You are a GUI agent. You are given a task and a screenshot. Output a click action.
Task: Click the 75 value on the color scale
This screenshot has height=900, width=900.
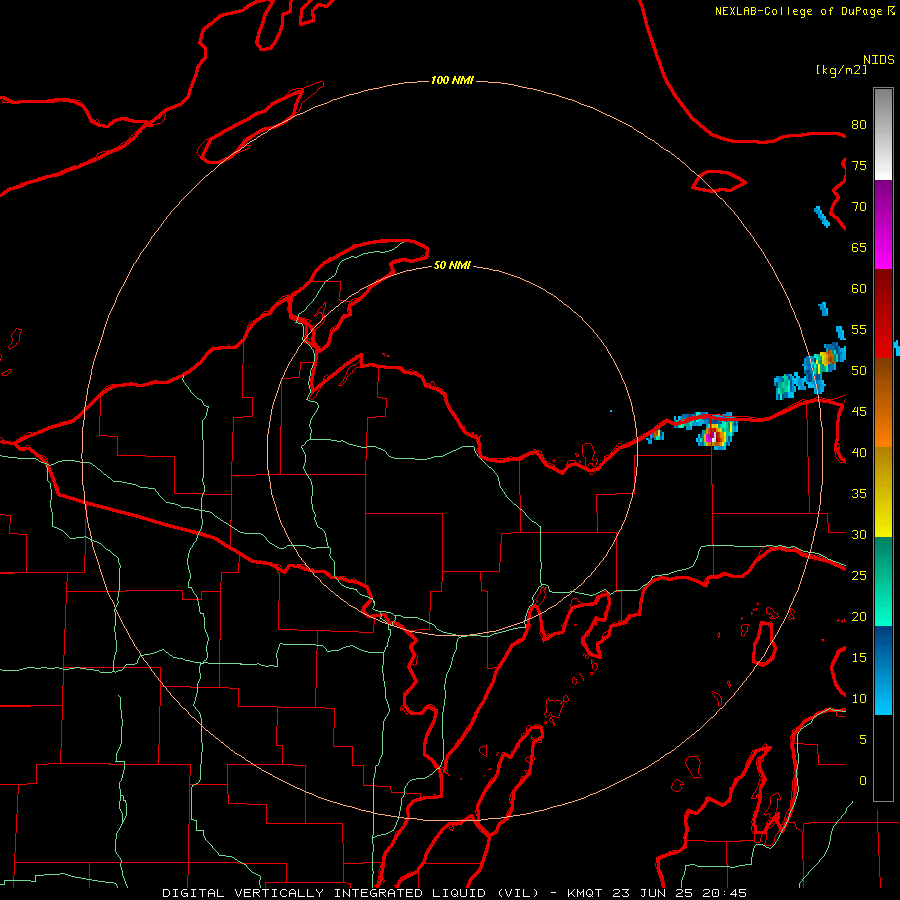tap(859, 165)
